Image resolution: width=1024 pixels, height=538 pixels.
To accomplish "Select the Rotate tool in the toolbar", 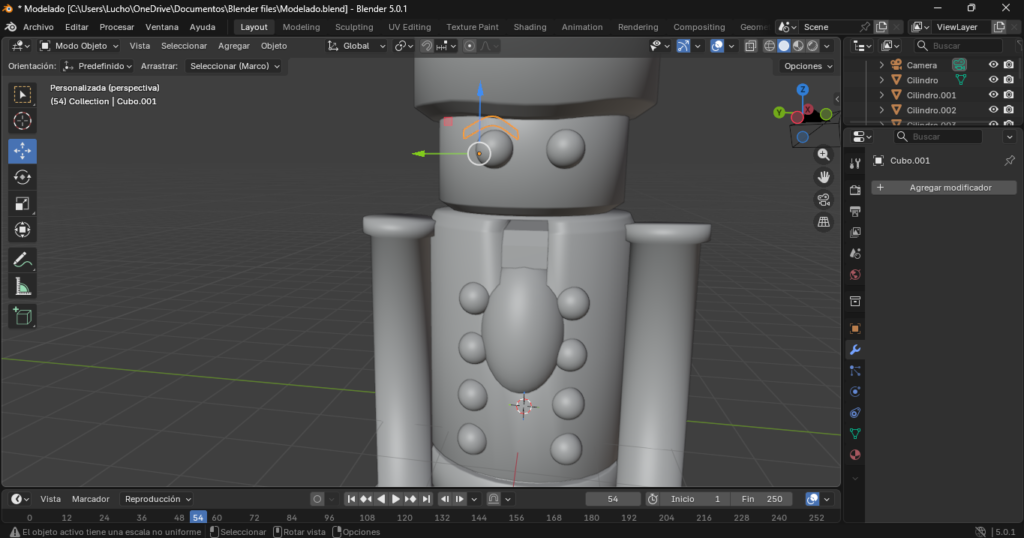I will (22, 177).
